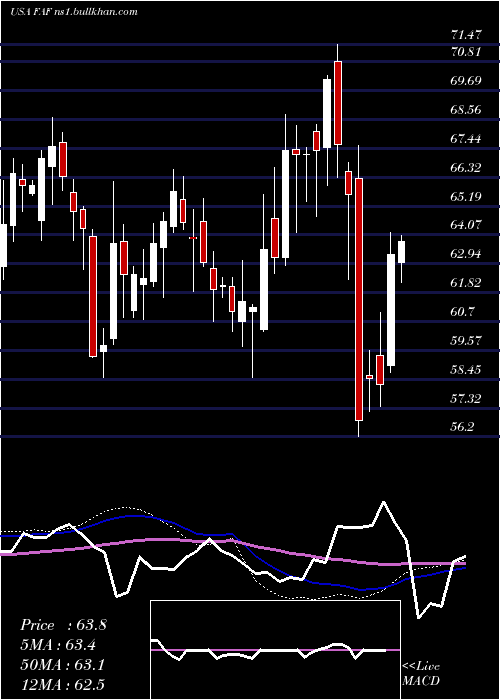
Task: Click the '<<Live MACD' label
Action: (421, 674)
